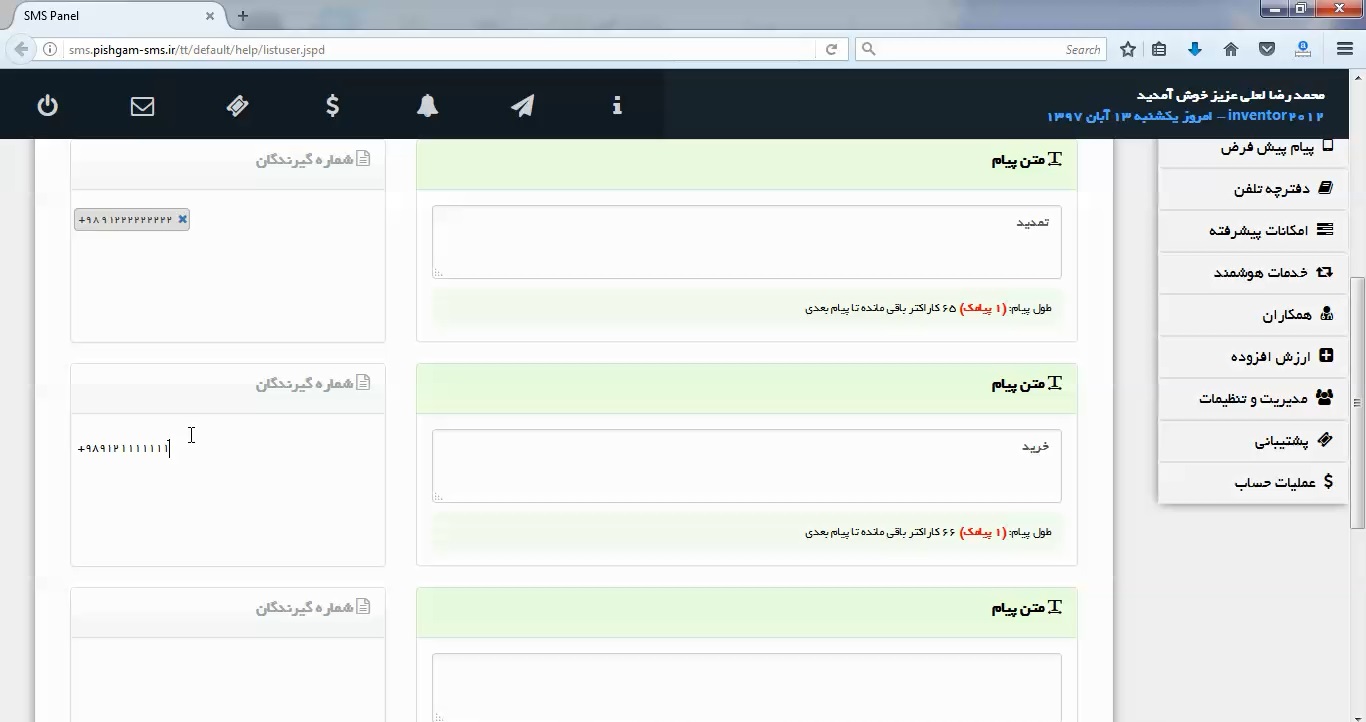Screen dimensions: 1366x722
Task: Click resize grip of تمدید text box
Action: point(438,272)
